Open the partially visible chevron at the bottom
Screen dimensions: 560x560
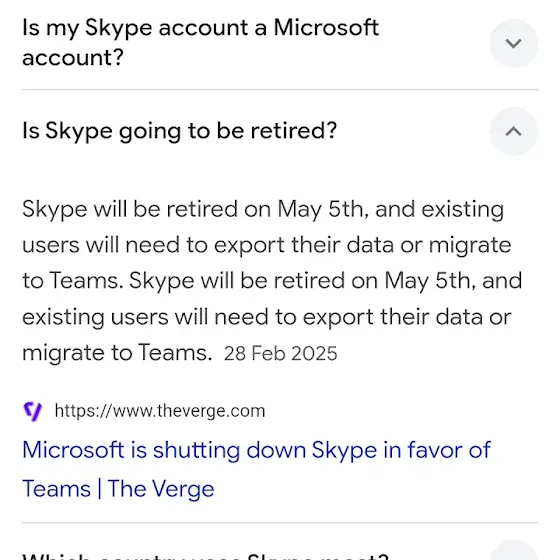point(514,552)
